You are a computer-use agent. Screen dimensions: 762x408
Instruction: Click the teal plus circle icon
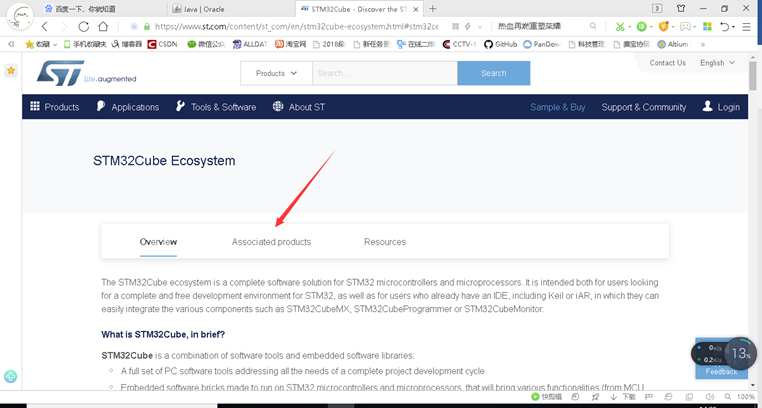coord(10,376)
